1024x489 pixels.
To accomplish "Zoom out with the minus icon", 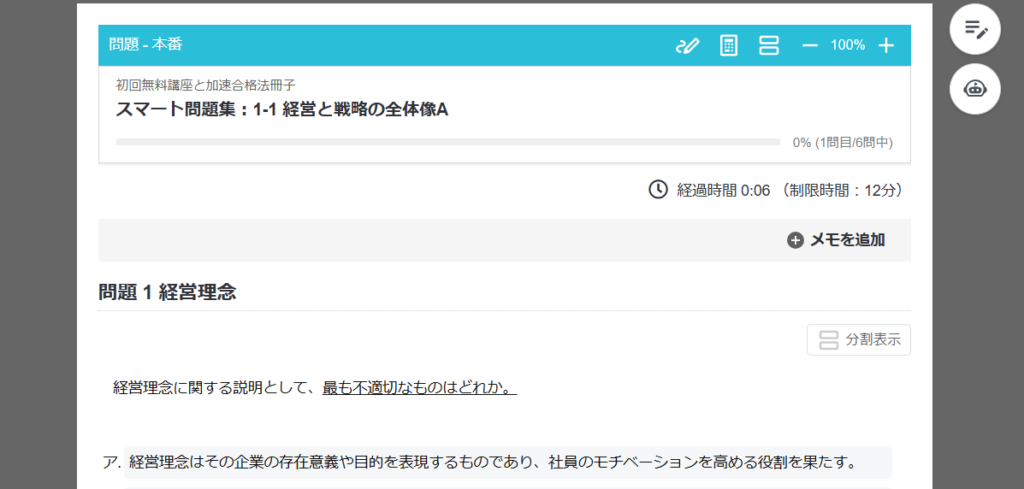I will pyautogui.click(x=810, y=45).
